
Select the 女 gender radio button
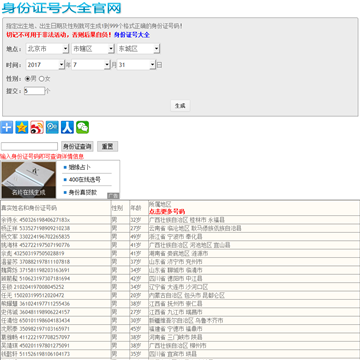click(x=42, y=79)
